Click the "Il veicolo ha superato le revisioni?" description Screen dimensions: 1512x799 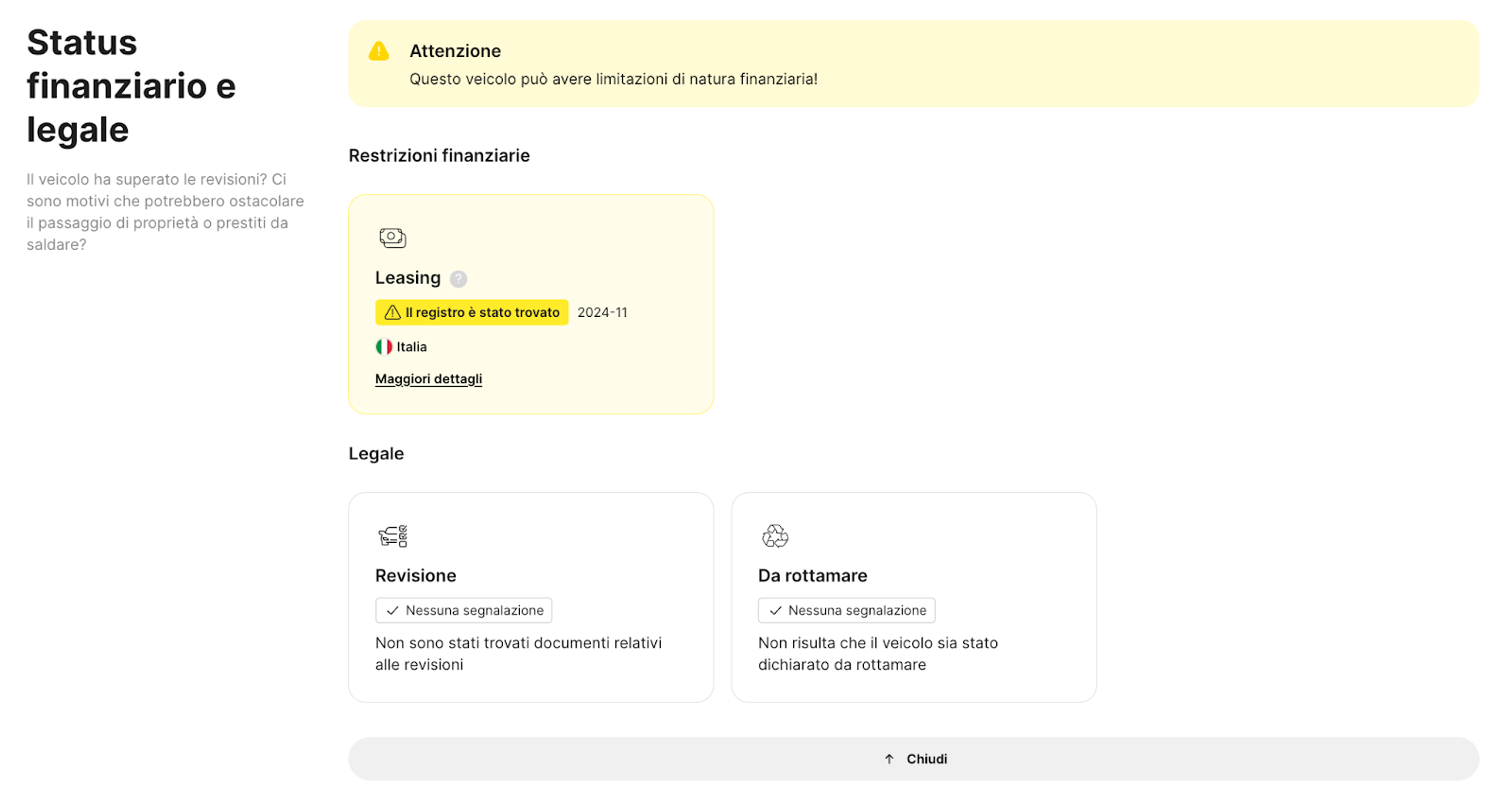165,212
